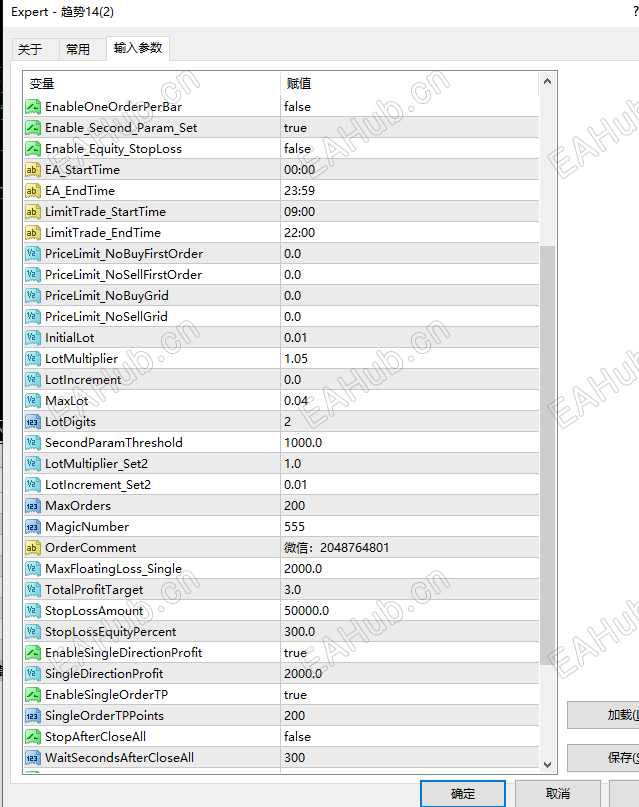Click the MaxFloatingLoss_Single variable name
The height and width of the screenshot is (807, 639).
pos(114,569)
